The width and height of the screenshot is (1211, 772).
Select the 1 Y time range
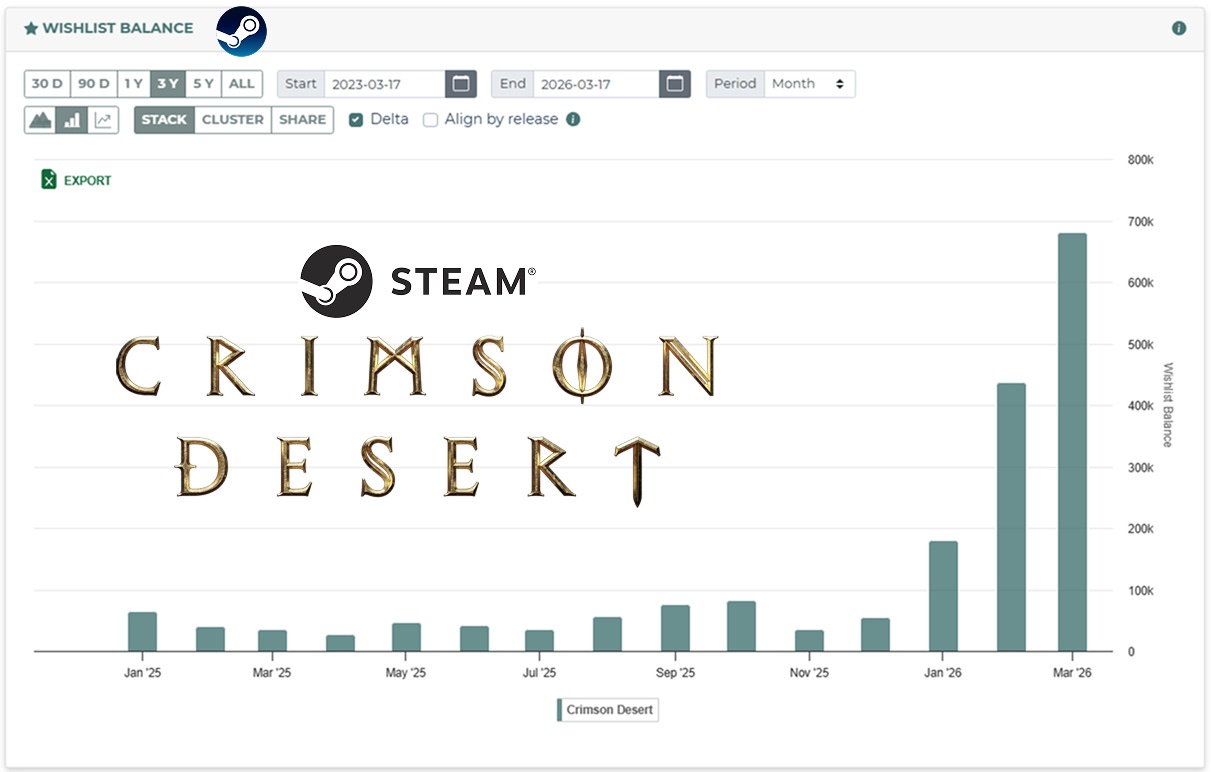pos(133,84)
